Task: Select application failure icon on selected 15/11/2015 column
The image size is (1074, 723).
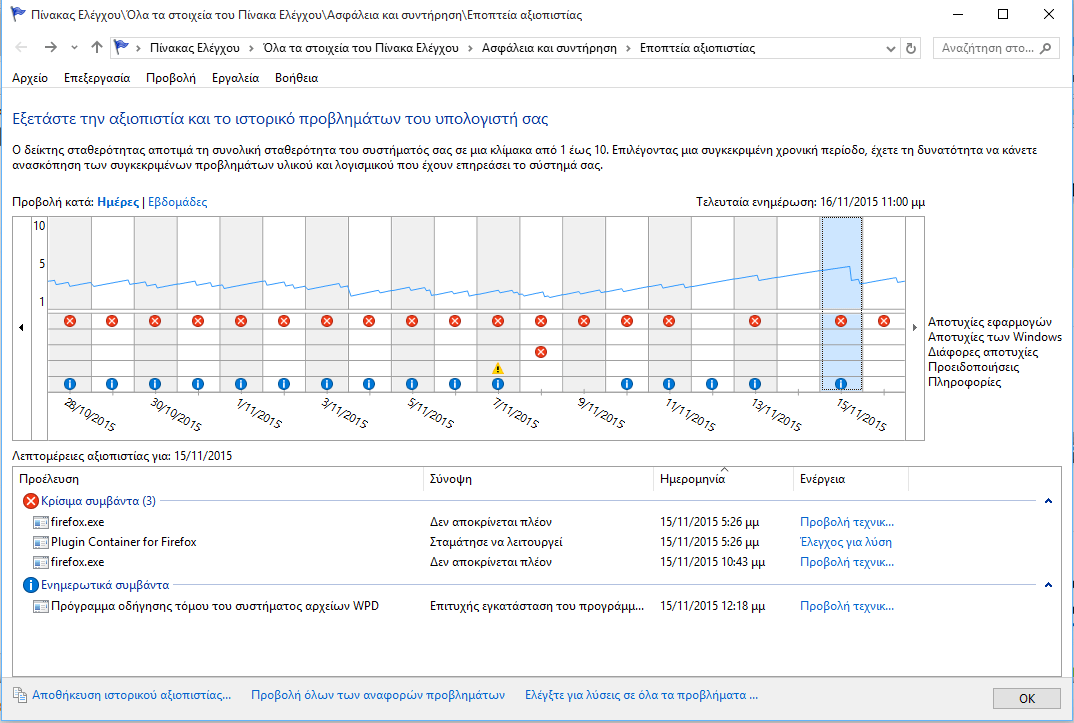Action: coord(841,321)
